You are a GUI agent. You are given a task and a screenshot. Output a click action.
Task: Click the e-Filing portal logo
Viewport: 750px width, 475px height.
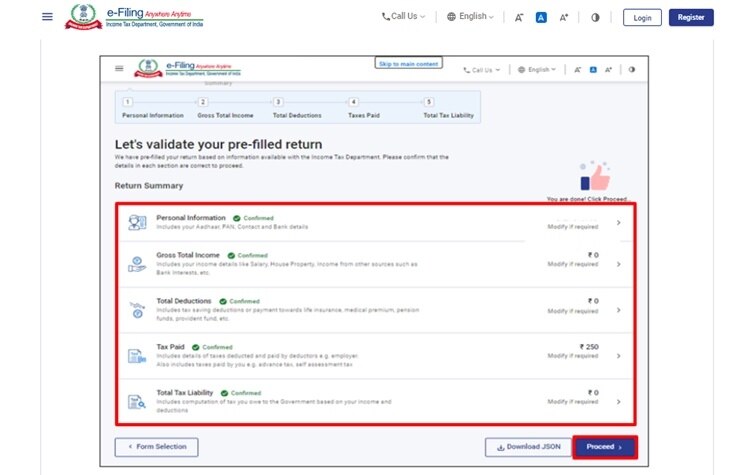coord(135,17)
